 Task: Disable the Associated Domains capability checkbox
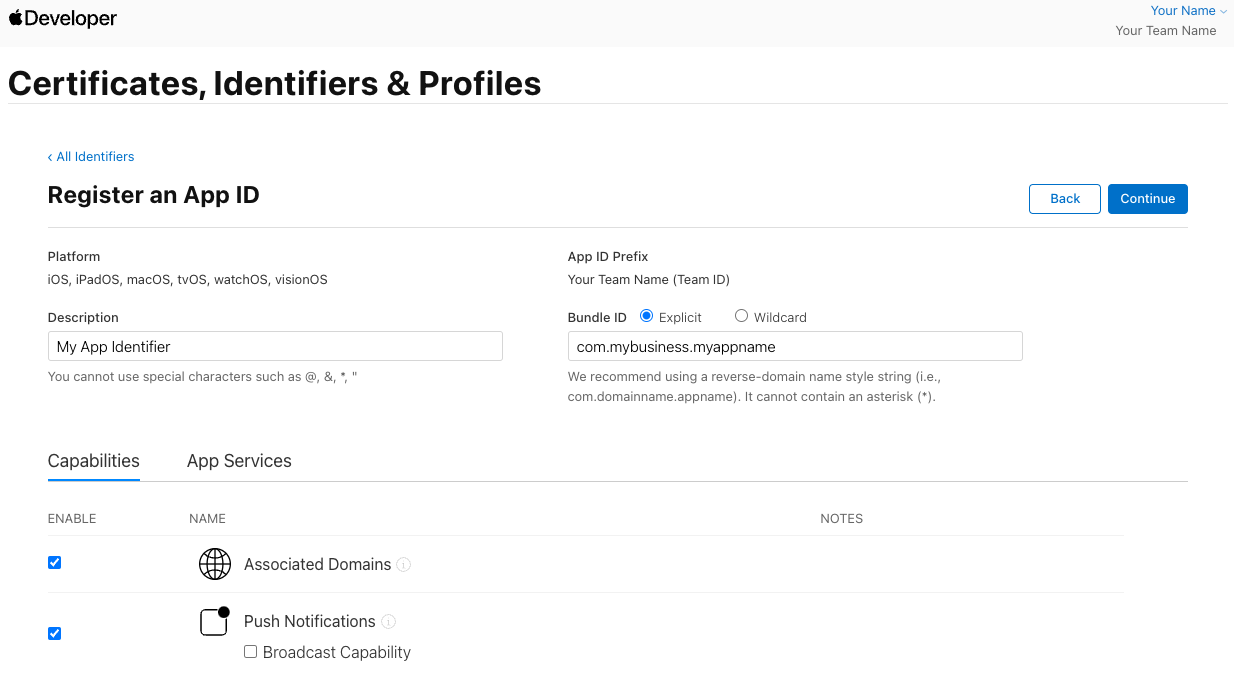click(55, 563)
